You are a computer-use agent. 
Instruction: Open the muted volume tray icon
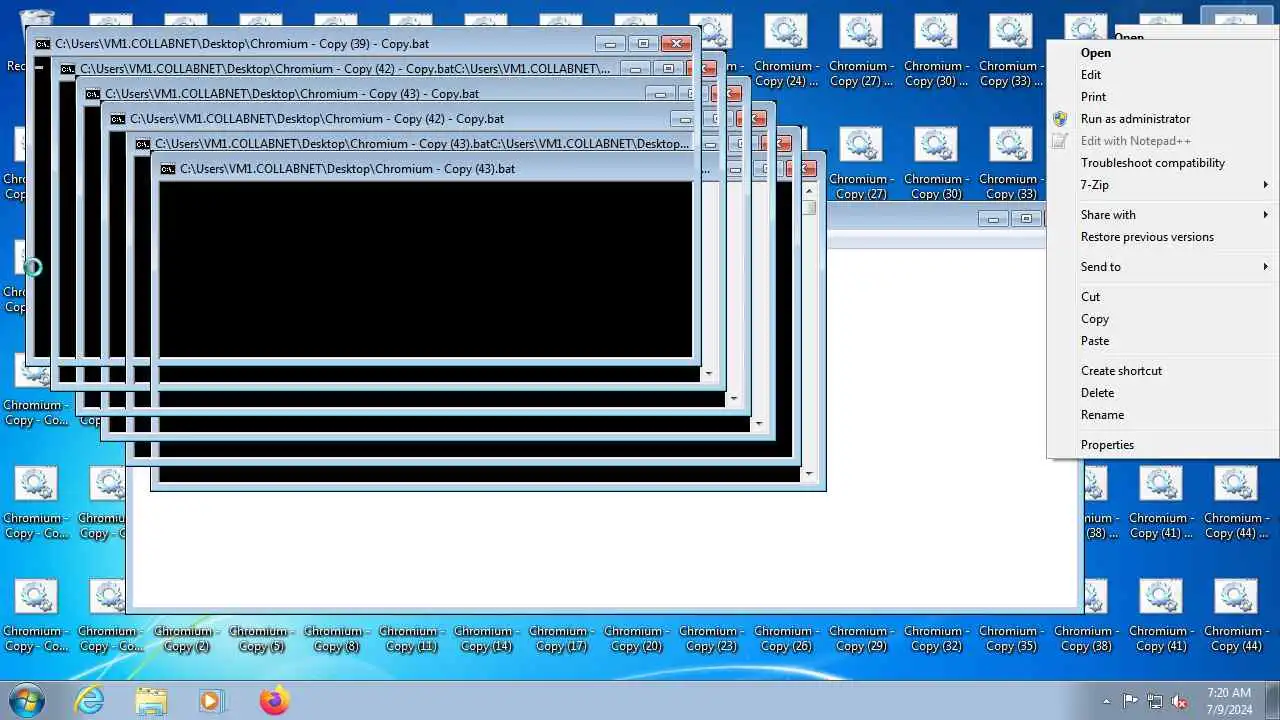pyautogui.click(x=1180, y=701)
